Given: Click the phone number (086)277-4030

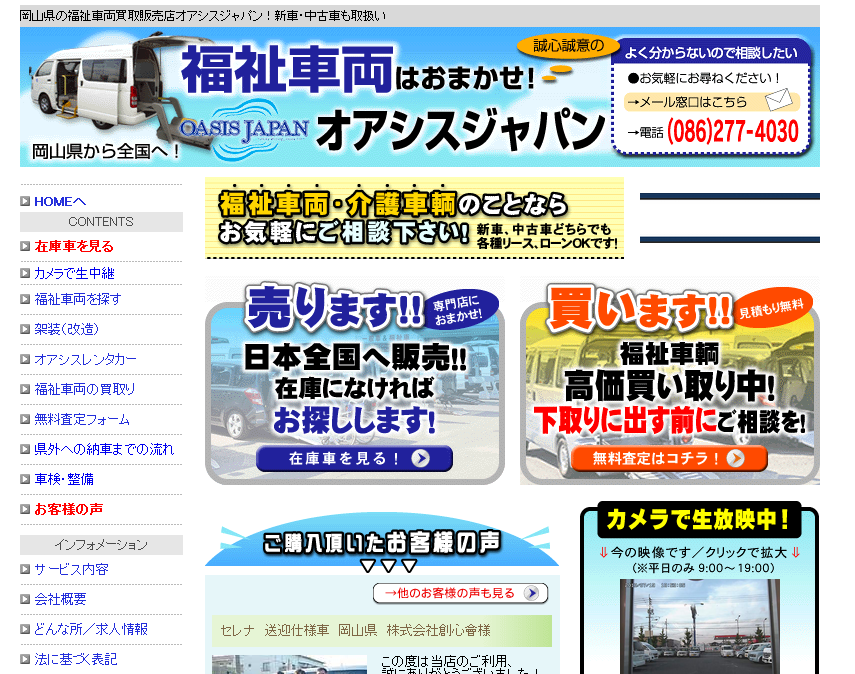Looking at the screenshot, I should (x=733, y=131).
